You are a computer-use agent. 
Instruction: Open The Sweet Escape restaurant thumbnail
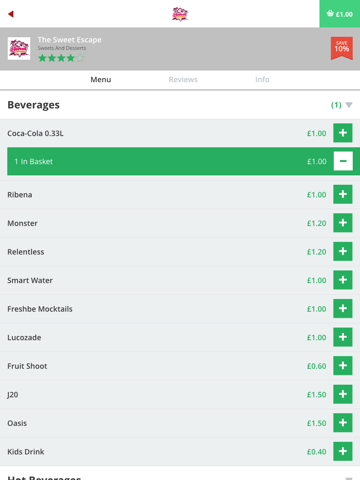pos(19,49)
